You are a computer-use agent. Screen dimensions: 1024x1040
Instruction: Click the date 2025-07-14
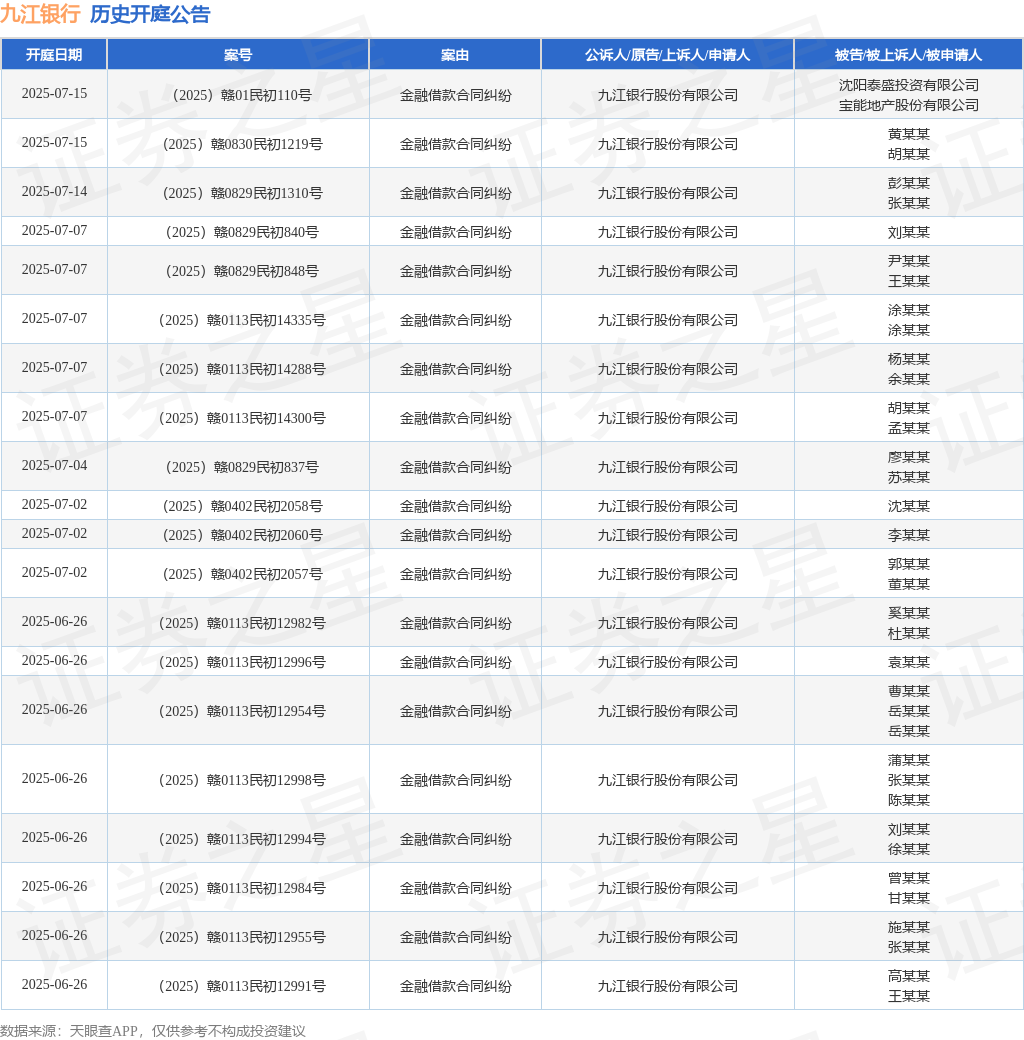click(54, 191)
